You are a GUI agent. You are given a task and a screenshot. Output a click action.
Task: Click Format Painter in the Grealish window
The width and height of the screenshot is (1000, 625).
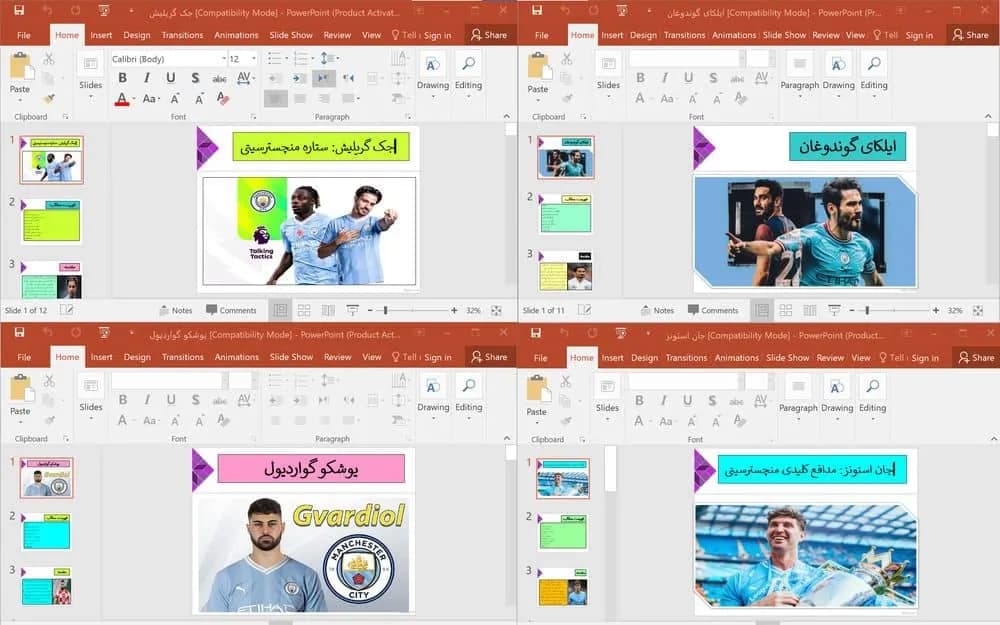coord(48,98)
